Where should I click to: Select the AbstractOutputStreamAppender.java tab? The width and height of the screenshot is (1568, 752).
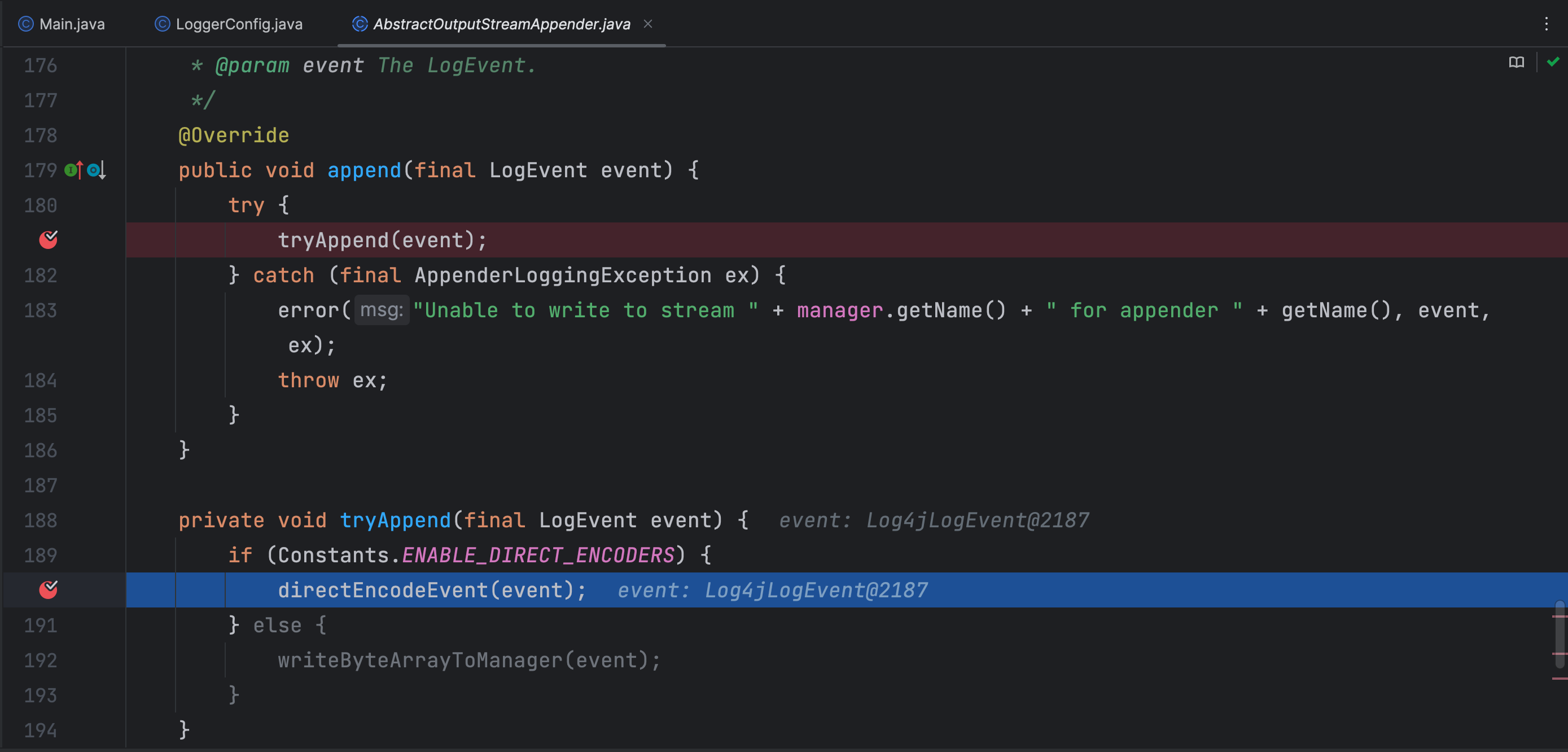tap(502, 24)
